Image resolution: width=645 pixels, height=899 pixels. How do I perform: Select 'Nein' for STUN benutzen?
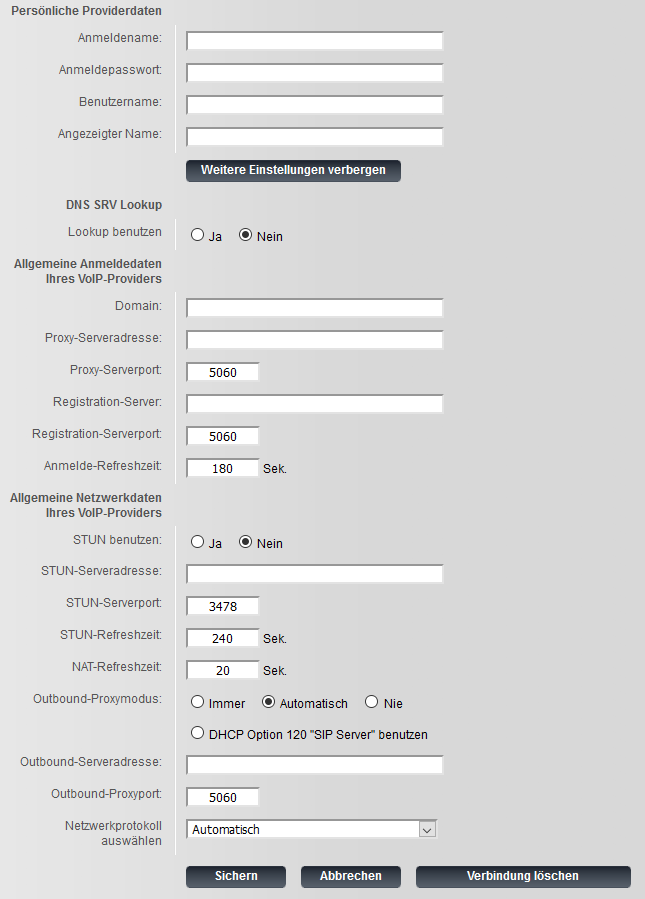(x=245, y=543)
